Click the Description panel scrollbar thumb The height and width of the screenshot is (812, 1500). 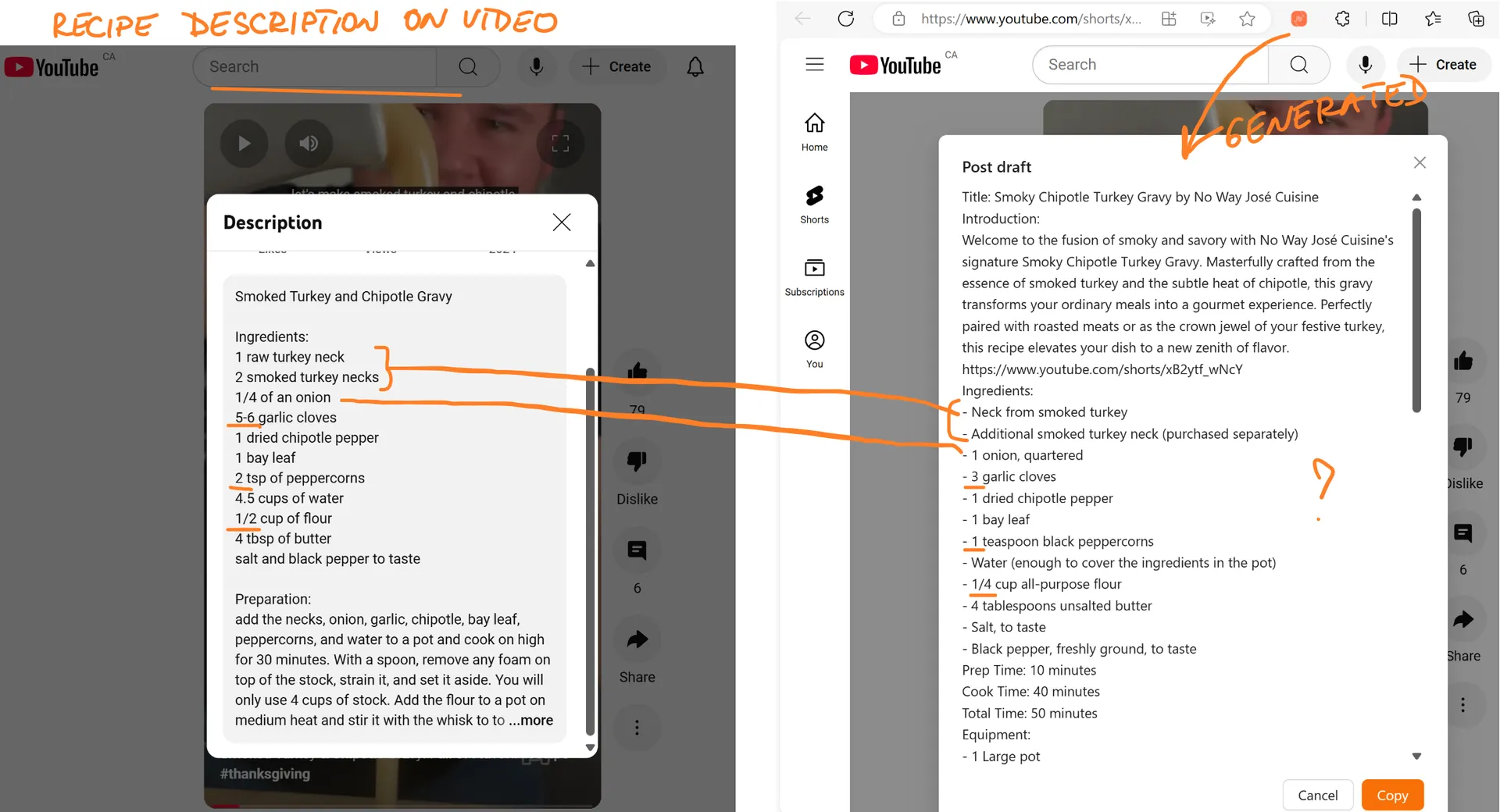coord(590,551)
